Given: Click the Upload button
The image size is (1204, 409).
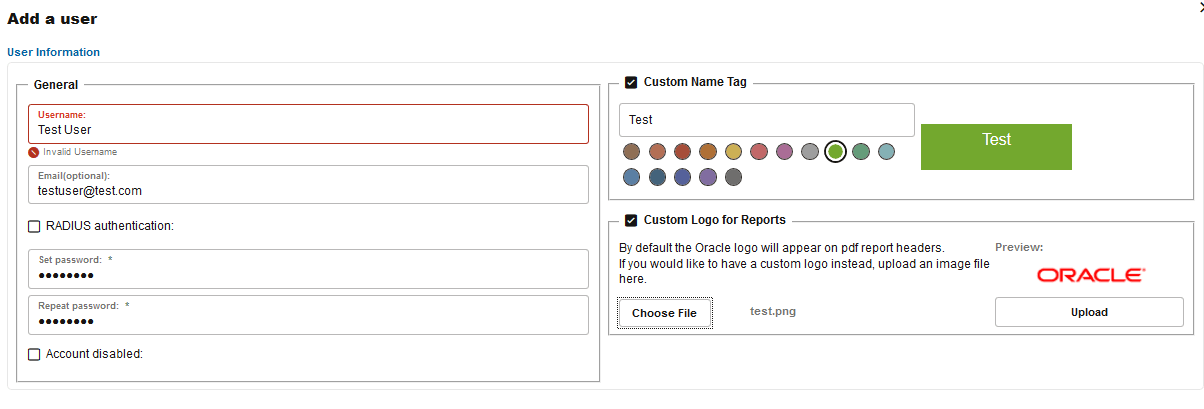Looking at the screenshot, I should coord(1089,312).
